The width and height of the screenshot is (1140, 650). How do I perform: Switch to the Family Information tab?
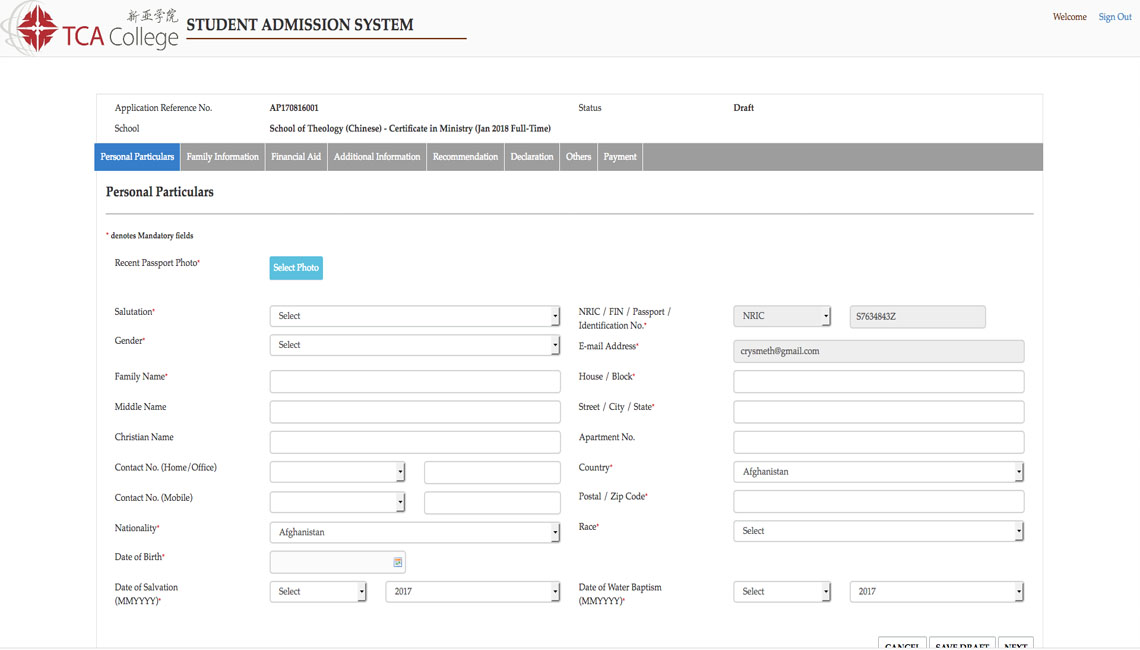(x=222, y=157)
